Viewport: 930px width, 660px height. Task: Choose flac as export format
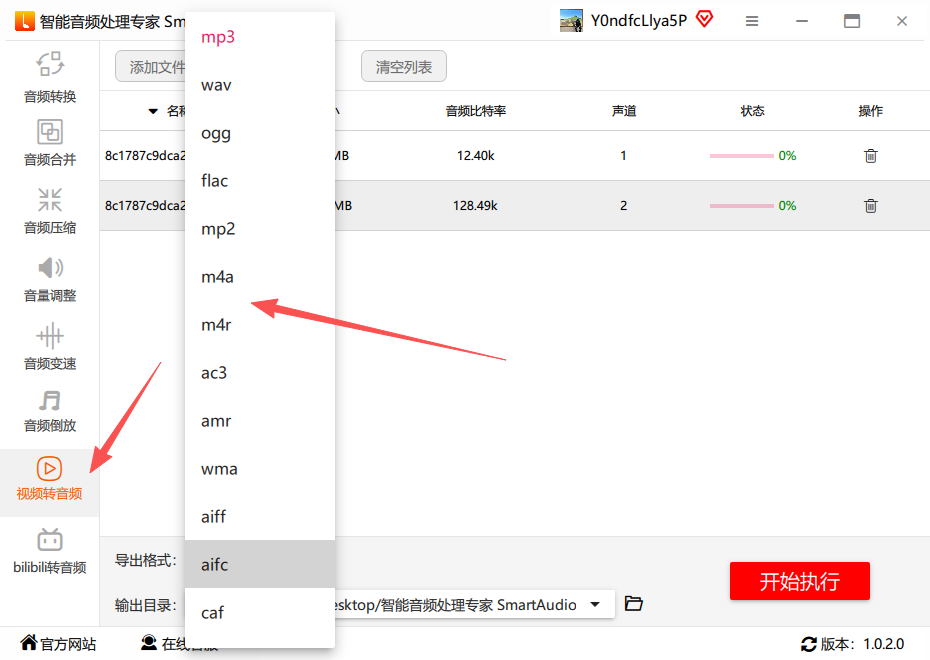(x=215, y=181)
